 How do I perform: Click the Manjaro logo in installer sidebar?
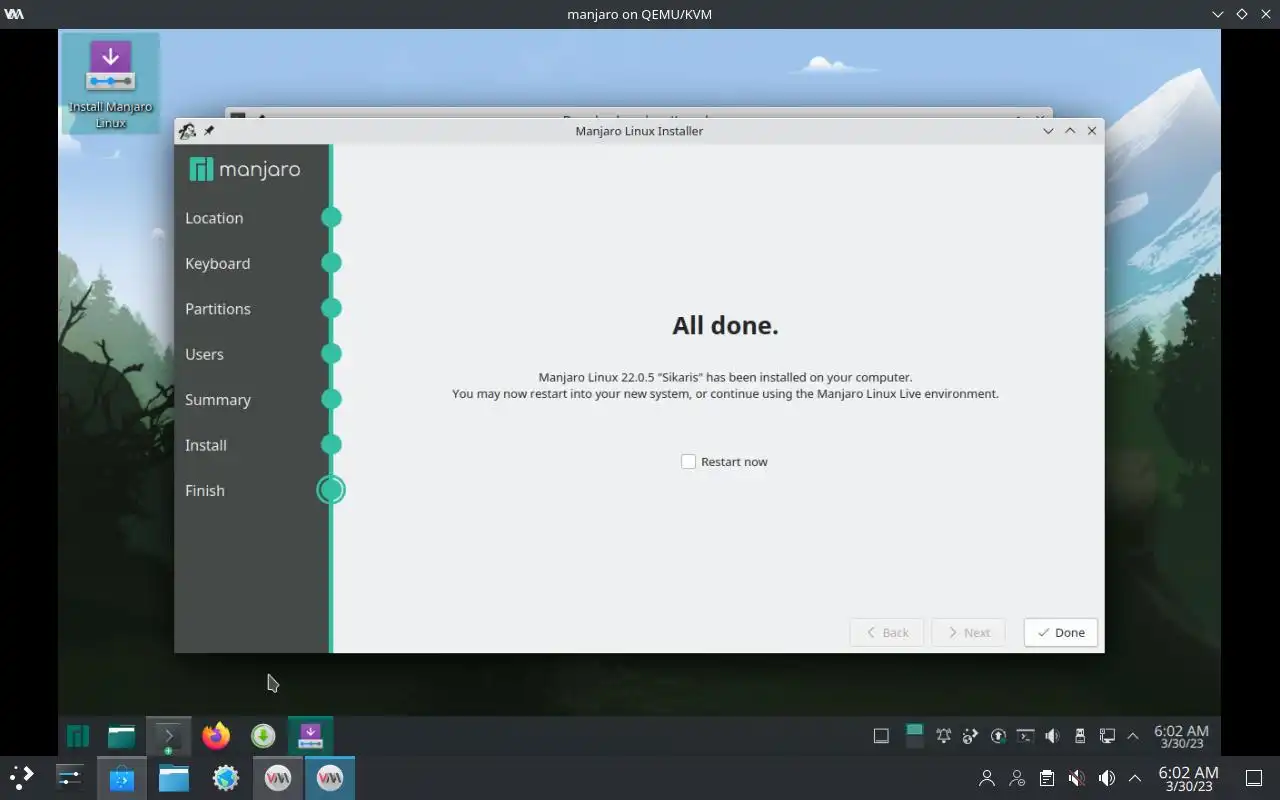(245, 169)
